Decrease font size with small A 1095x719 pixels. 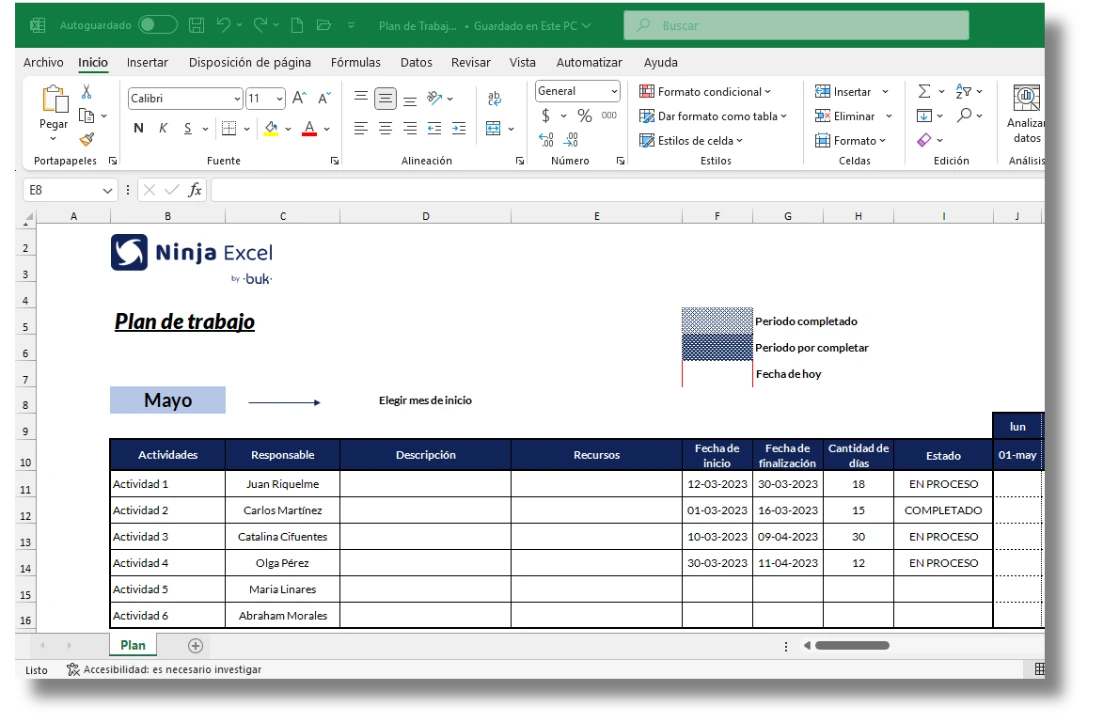tap(324, 98)
